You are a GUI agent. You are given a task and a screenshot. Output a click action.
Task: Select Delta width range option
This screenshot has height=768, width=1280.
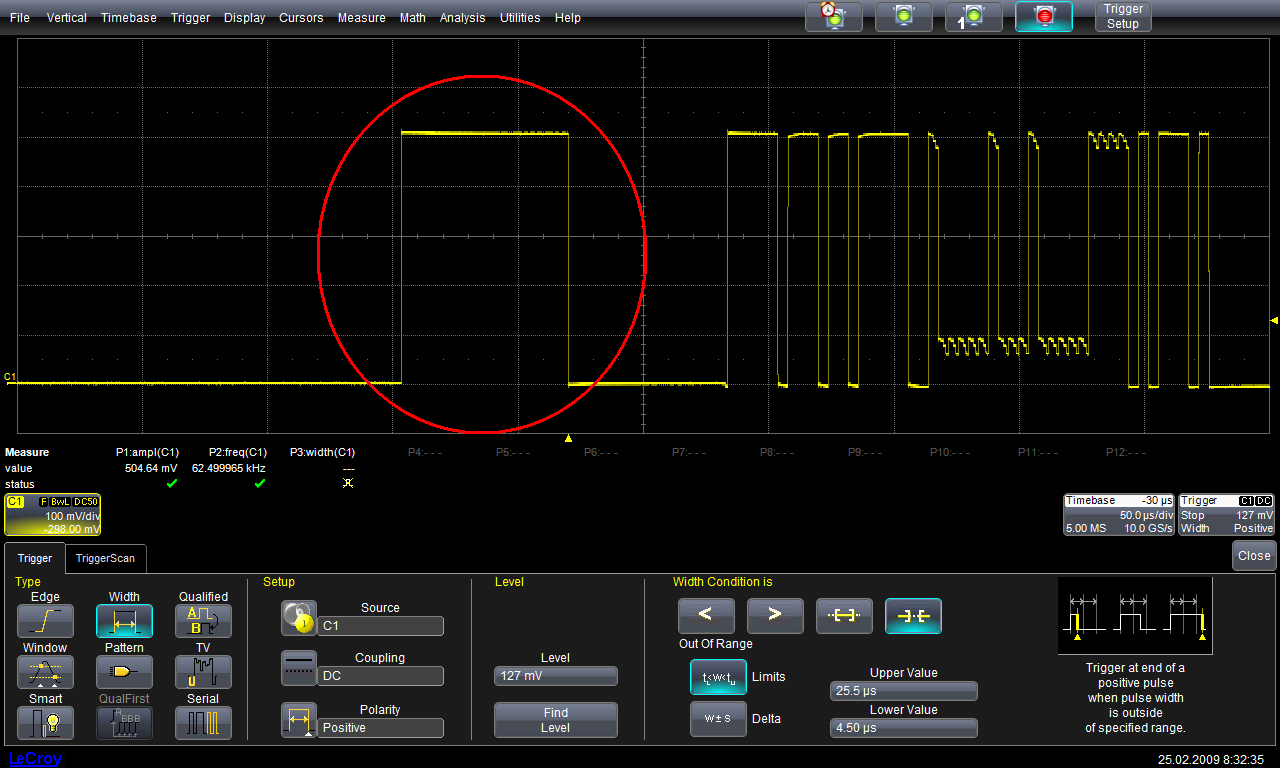[717, 719]
